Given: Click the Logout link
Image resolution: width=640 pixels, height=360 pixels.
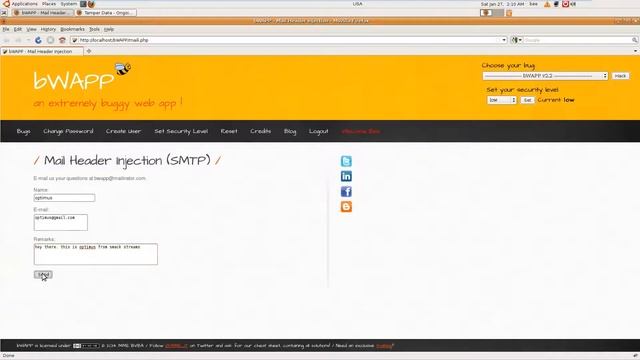Looking at the screenshot, I should 318,131.
